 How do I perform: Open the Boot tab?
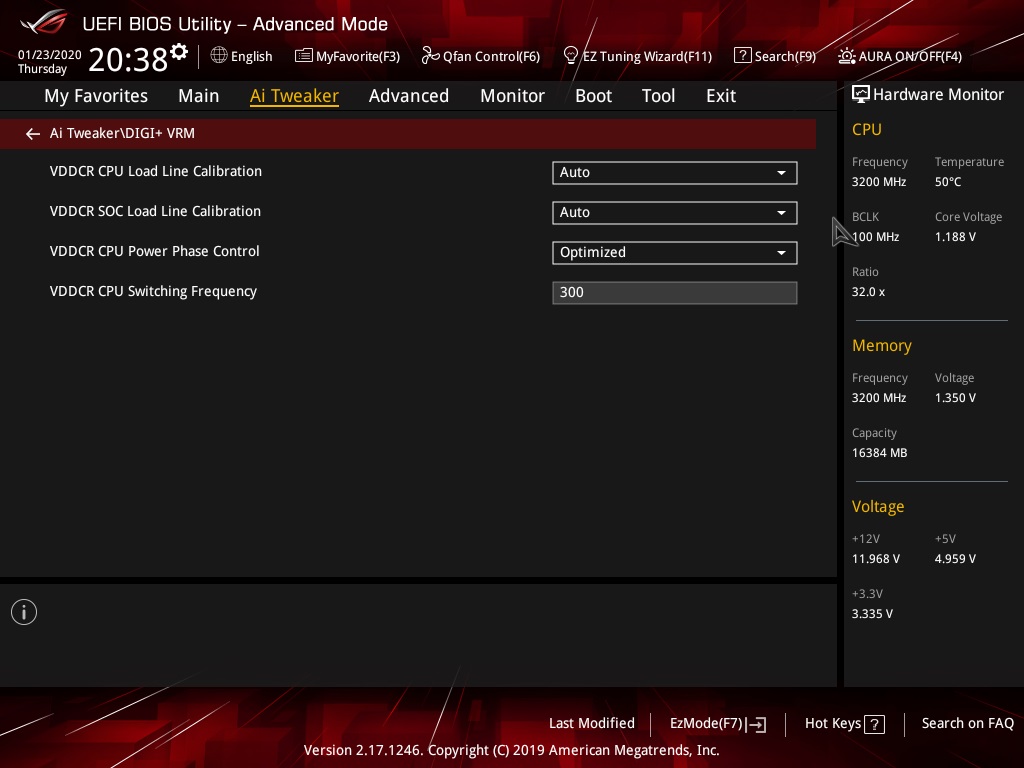[x=593, y=96]
